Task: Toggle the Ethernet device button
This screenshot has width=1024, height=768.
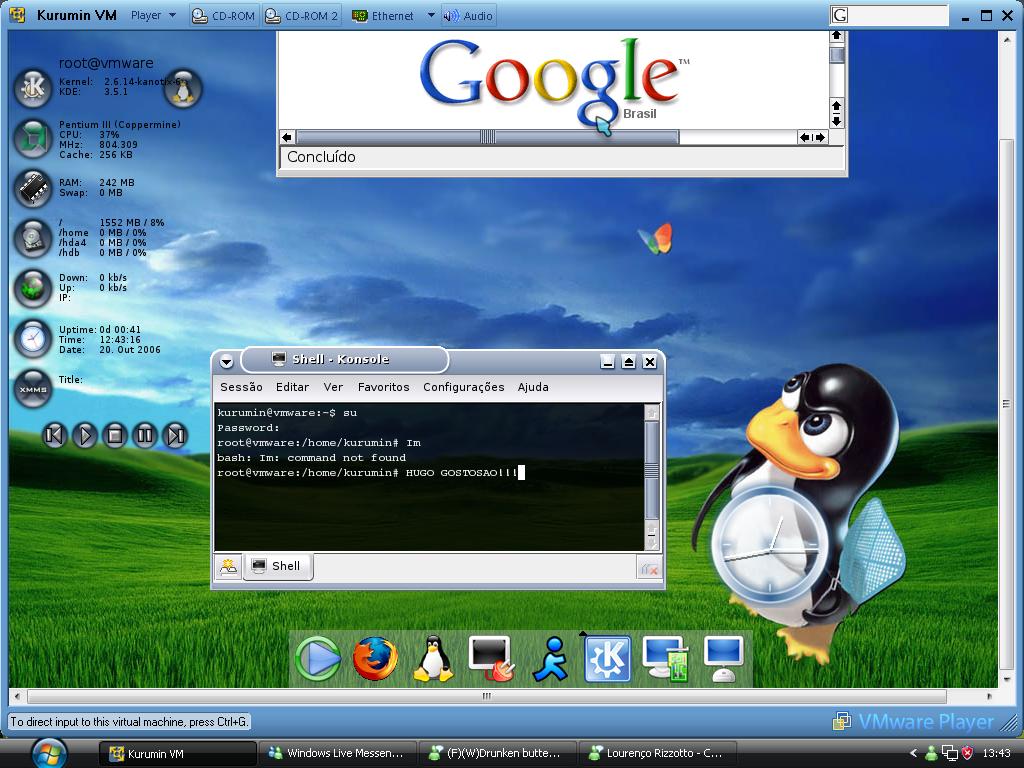Action: 383,16
